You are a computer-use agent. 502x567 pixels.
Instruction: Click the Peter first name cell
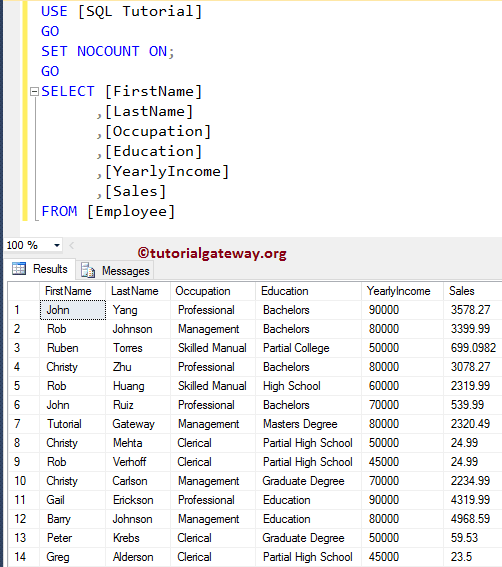pyautogui.click(x=72, y=538)
